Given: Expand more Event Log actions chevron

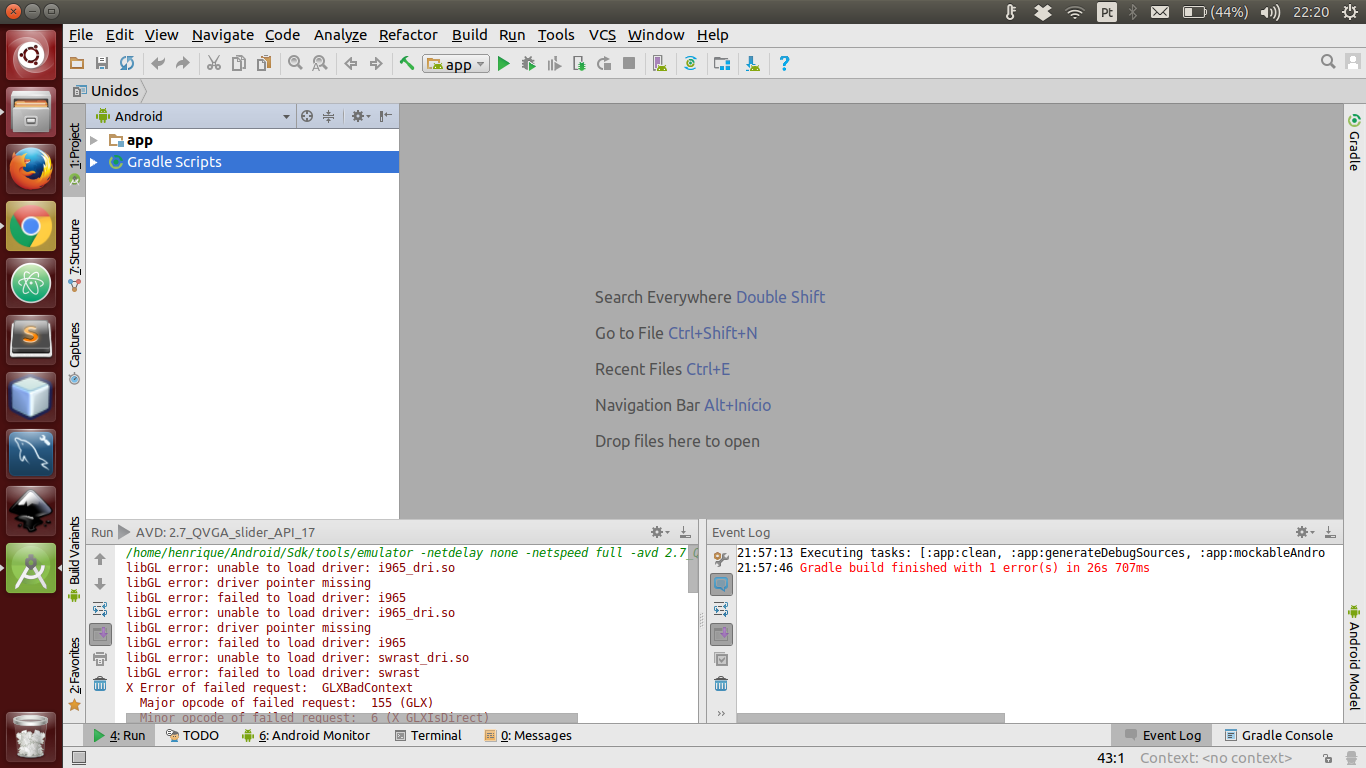Looking at the screenshot, I should (721, 713).
